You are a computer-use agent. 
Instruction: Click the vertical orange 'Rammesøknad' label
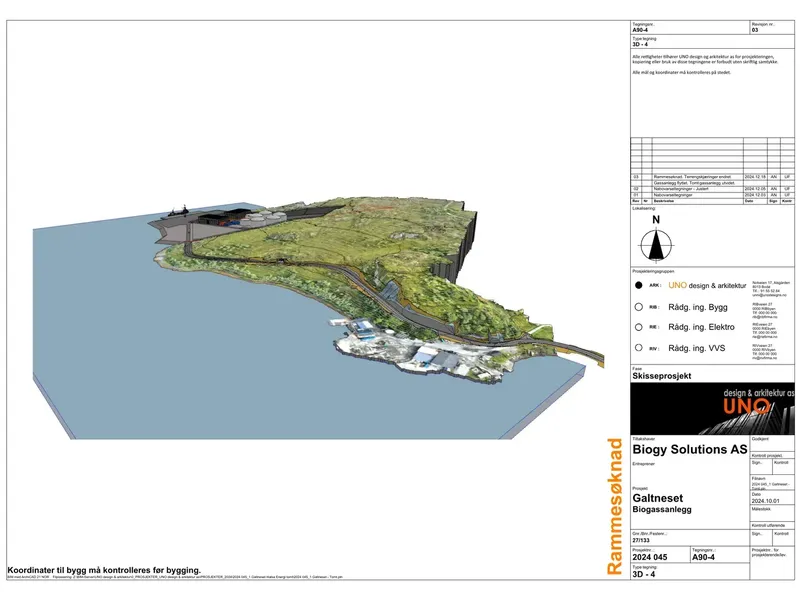pos(615,506)
